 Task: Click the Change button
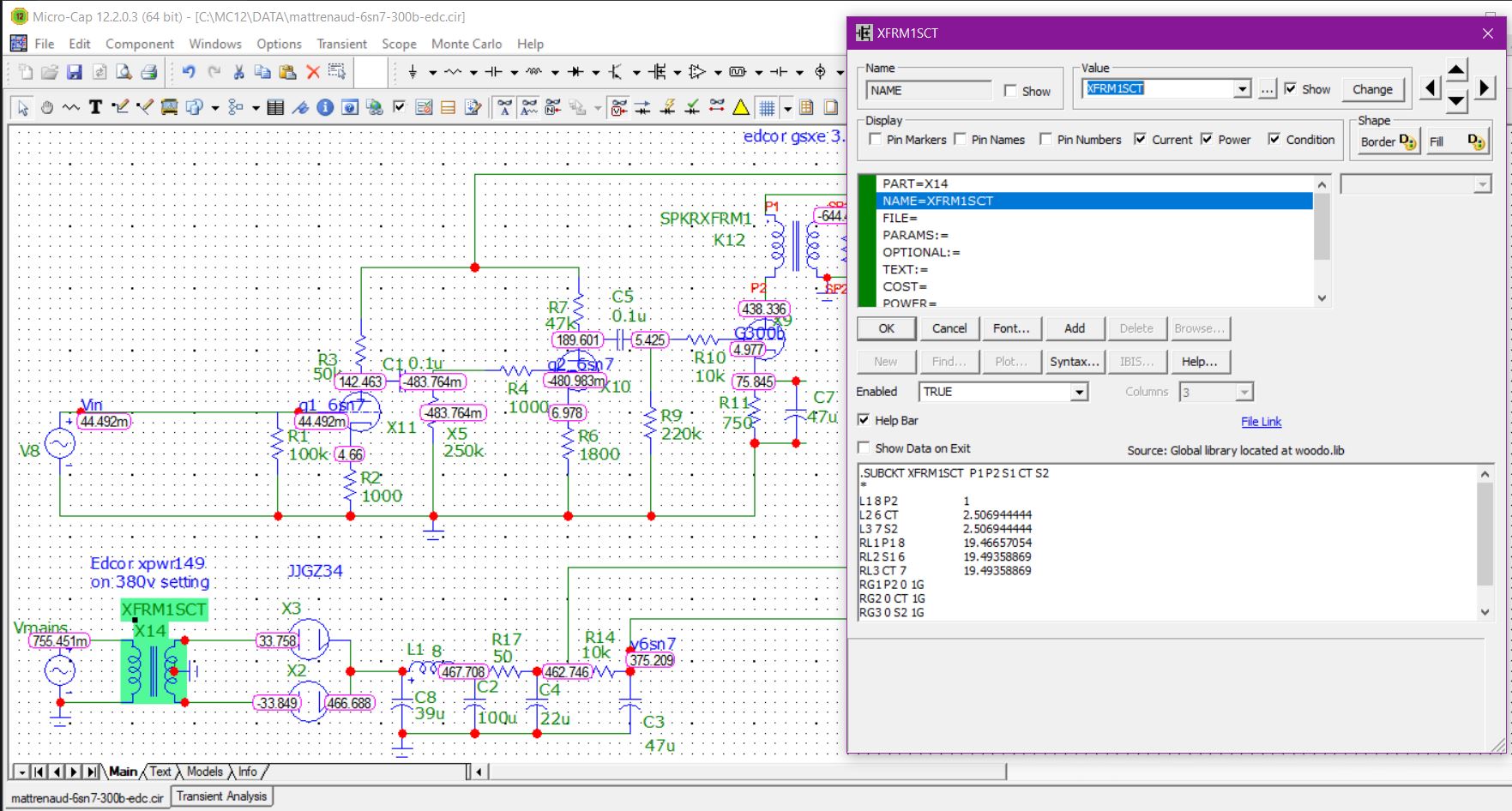[x=1372, y=89]
